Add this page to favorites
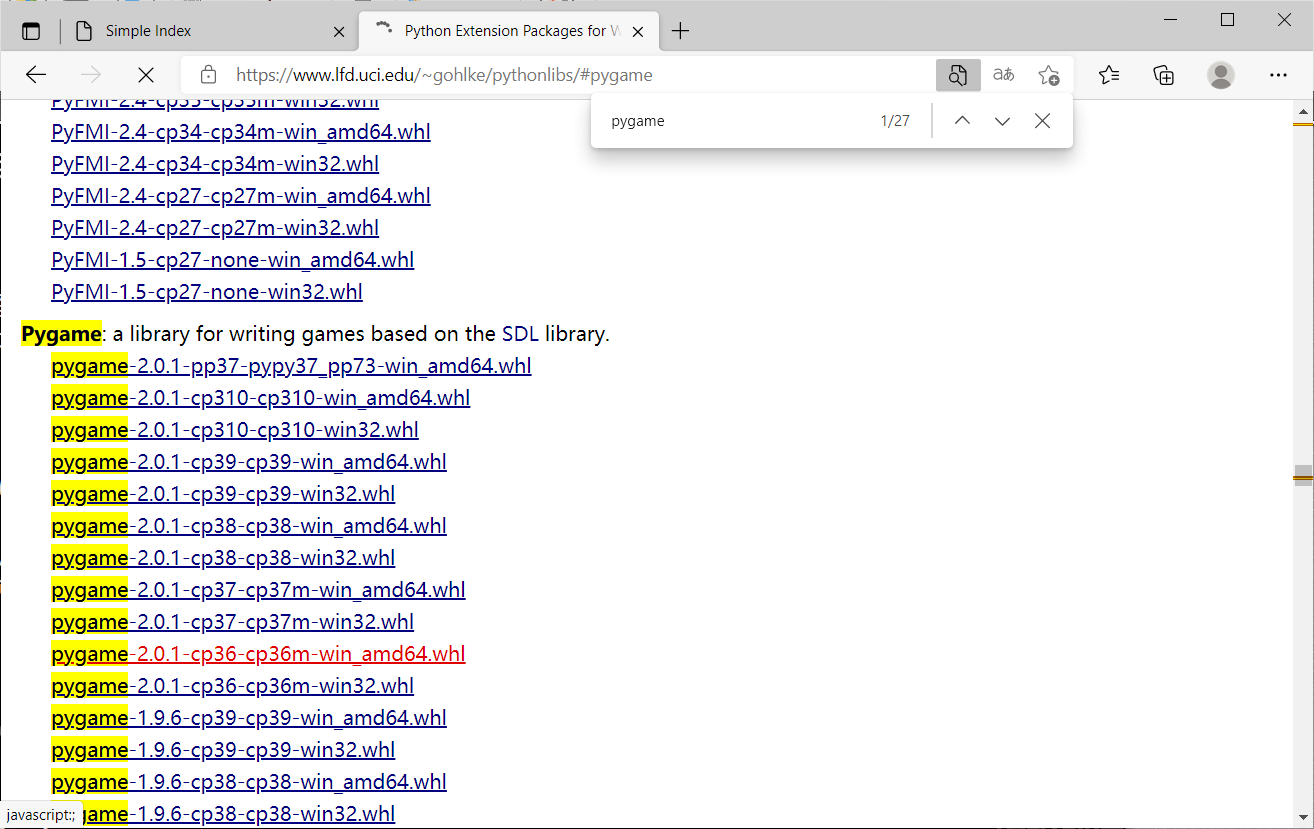 point(1048,75)
